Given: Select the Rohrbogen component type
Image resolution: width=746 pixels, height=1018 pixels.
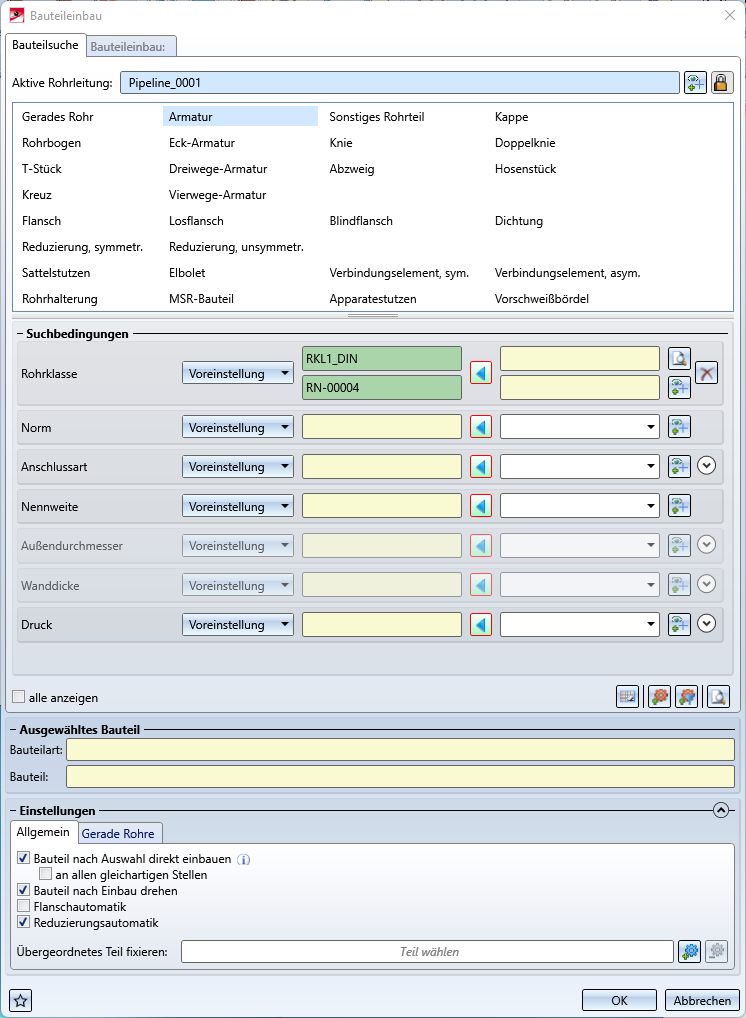Looking at the screenshot, I should pos(52,143).
